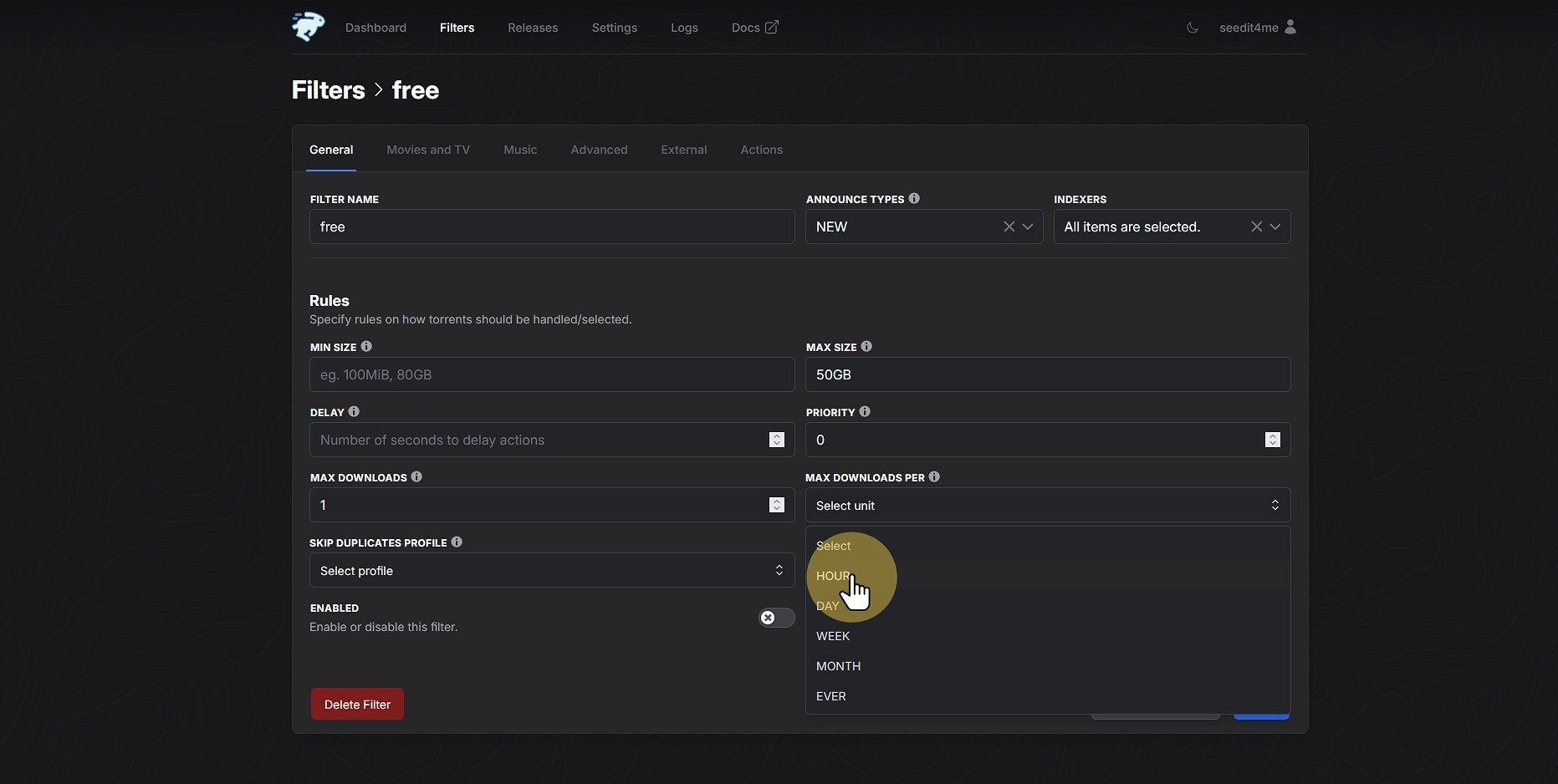The image size is (1558, 784).
Task: Click the Delay seconds input field
Action: (x=552, y=440)
